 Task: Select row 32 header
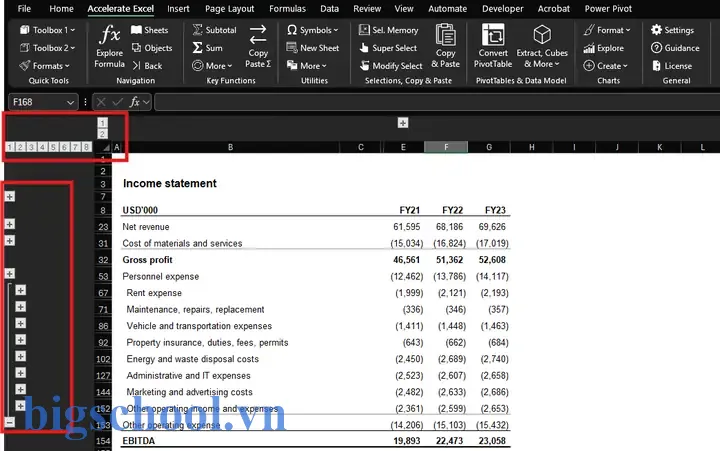(x=103, y=260)
